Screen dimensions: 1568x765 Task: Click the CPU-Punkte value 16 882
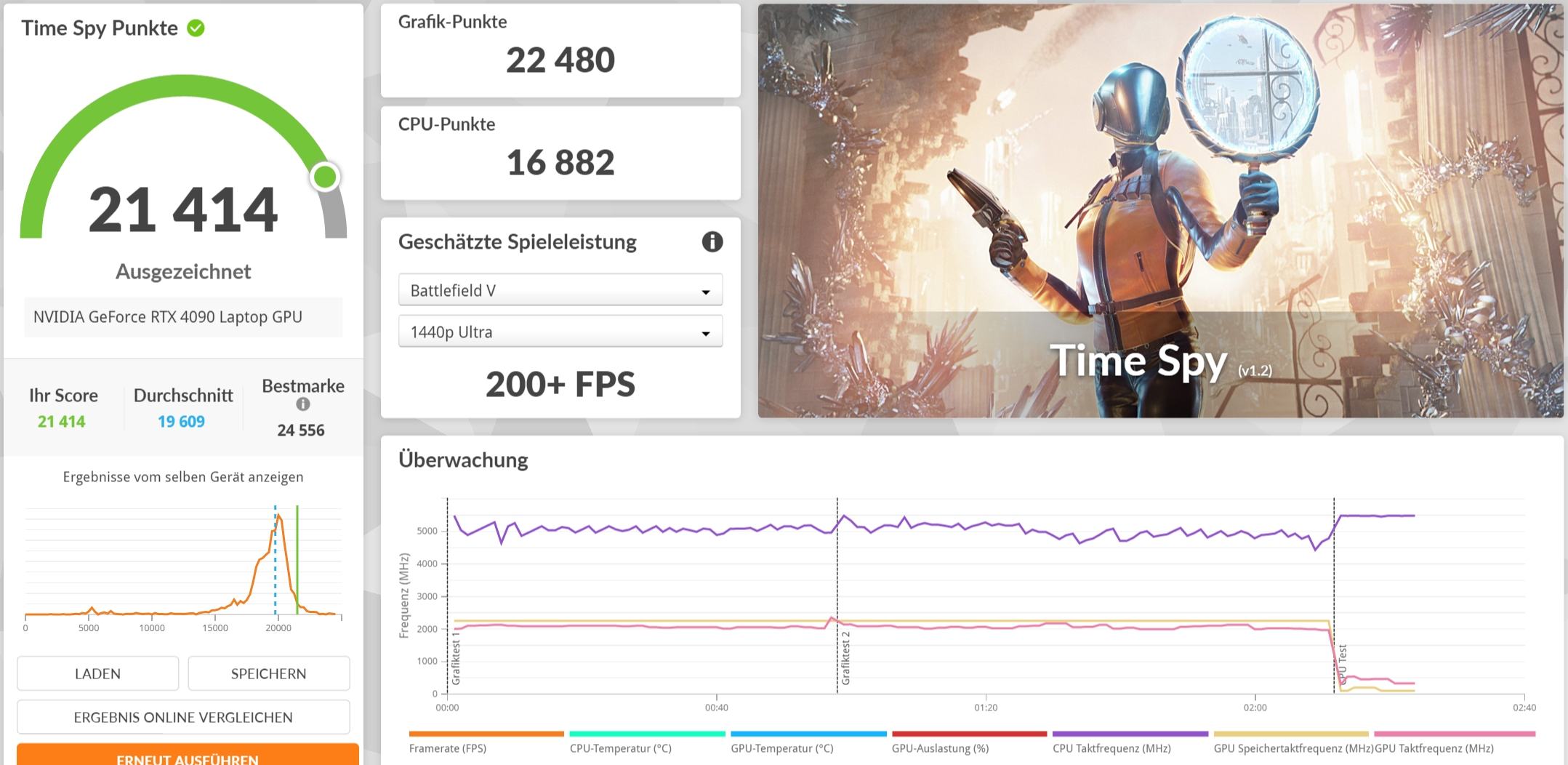click(x=560, y=162)
